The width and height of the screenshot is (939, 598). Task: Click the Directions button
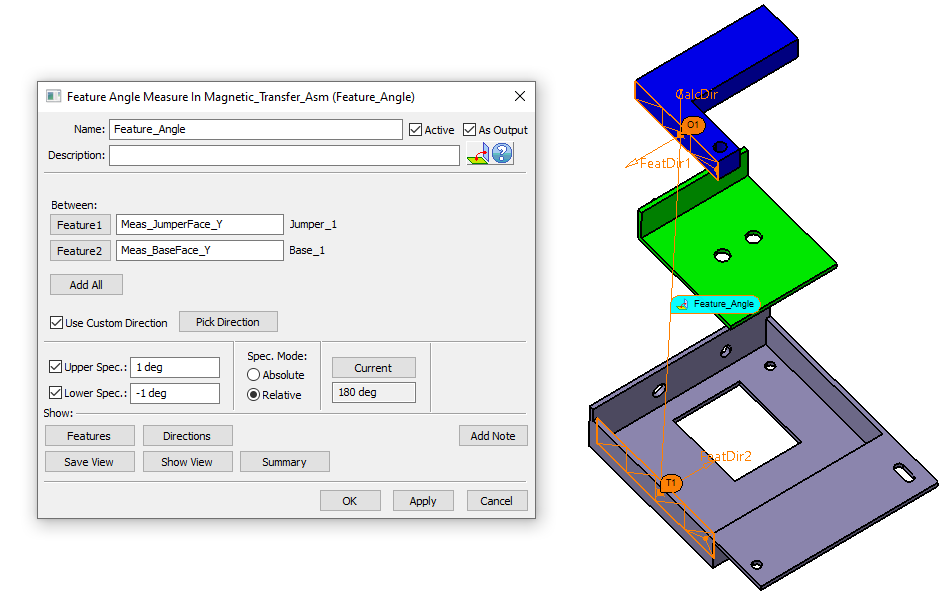click(187, 436)
